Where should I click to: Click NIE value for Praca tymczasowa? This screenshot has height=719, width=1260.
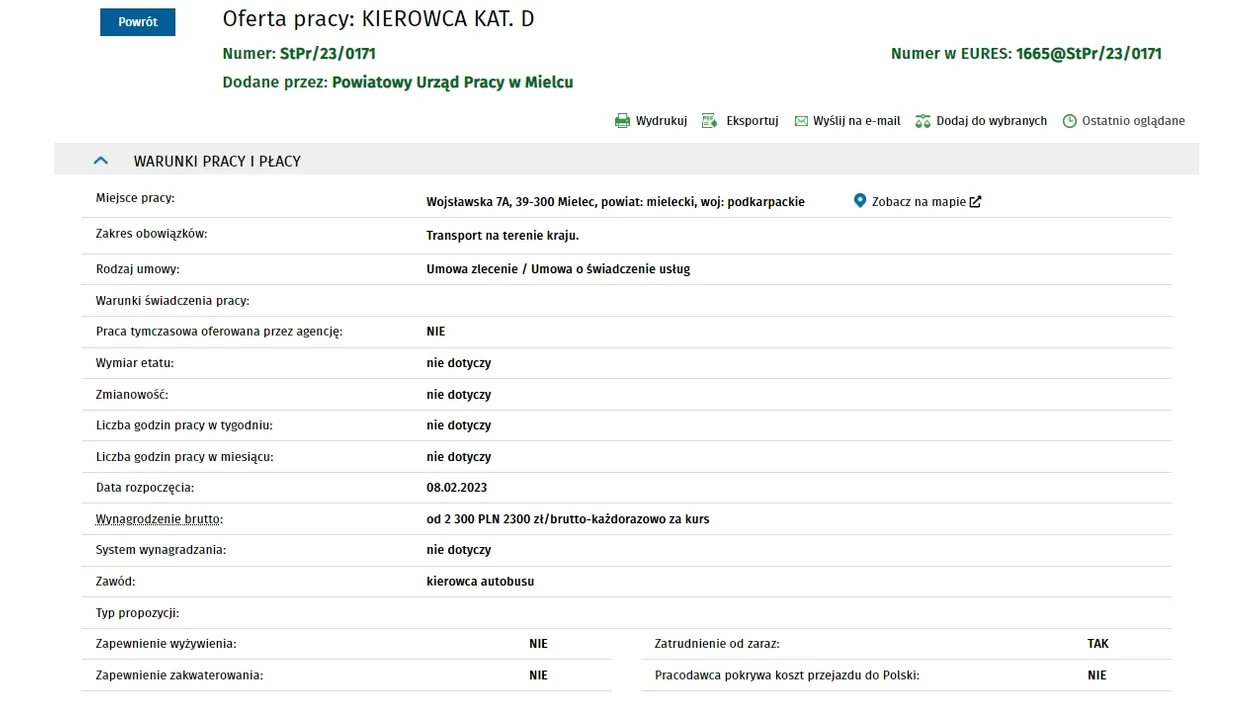[x=436, y=331]
